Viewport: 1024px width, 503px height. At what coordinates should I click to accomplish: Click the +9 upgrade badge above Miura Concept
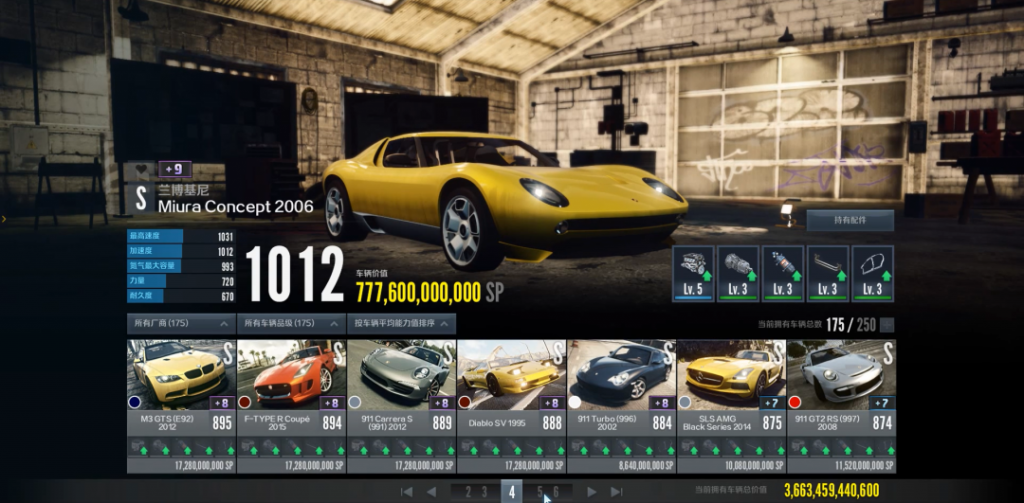[x=174, y=169]
